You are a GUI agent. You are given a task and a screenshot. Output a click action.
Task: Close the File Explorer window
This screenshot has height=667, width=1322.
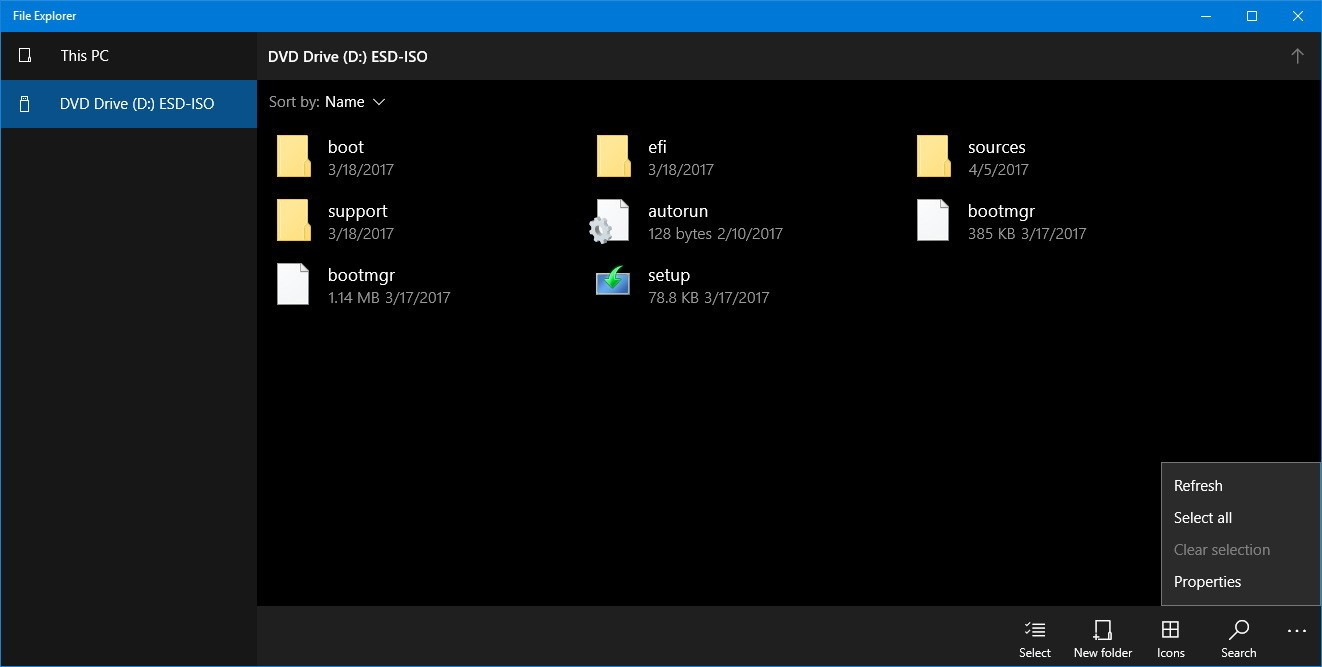pos(1298,16)
